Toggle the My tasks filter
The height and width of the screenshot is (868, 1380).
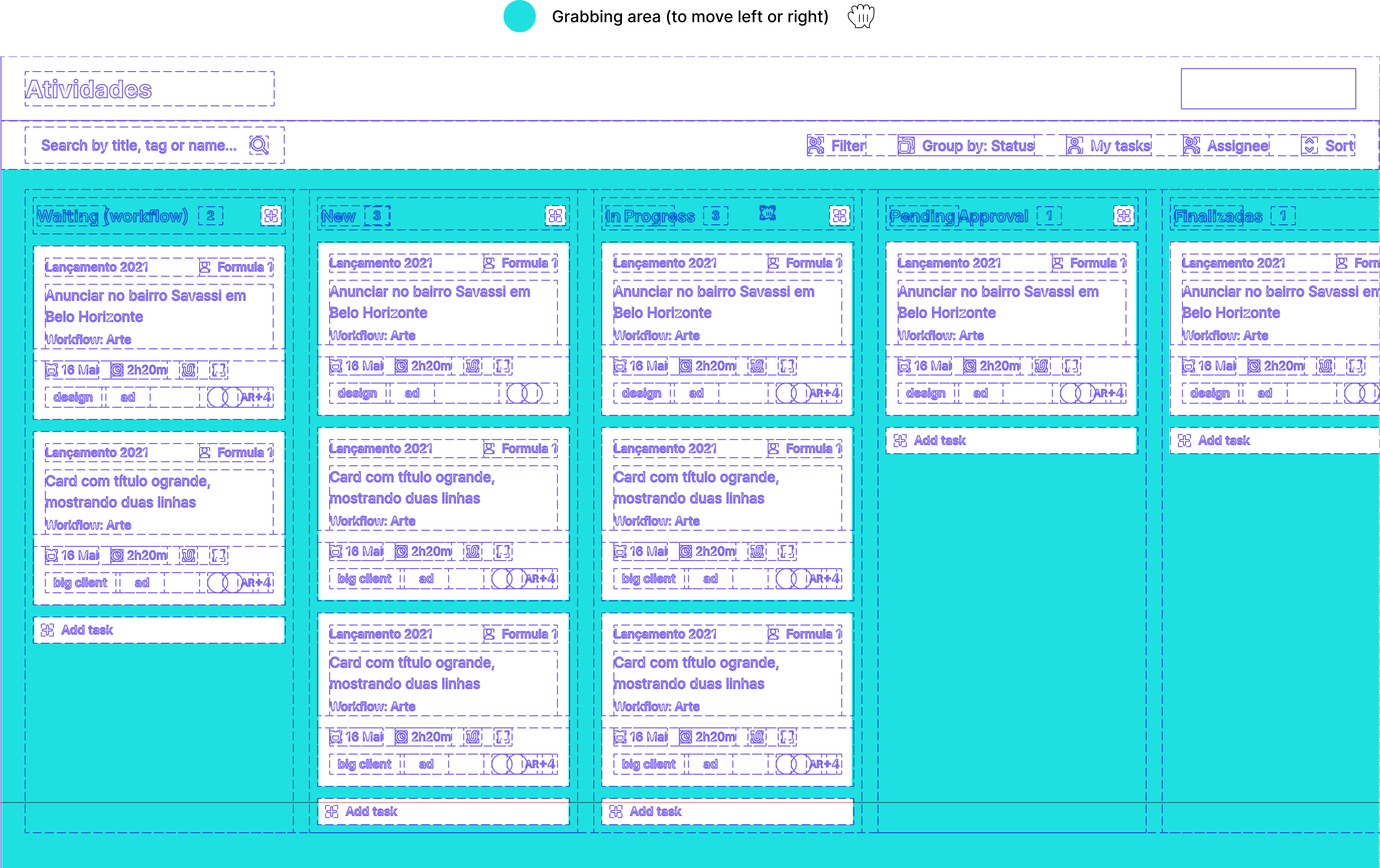coord(1108,146)
